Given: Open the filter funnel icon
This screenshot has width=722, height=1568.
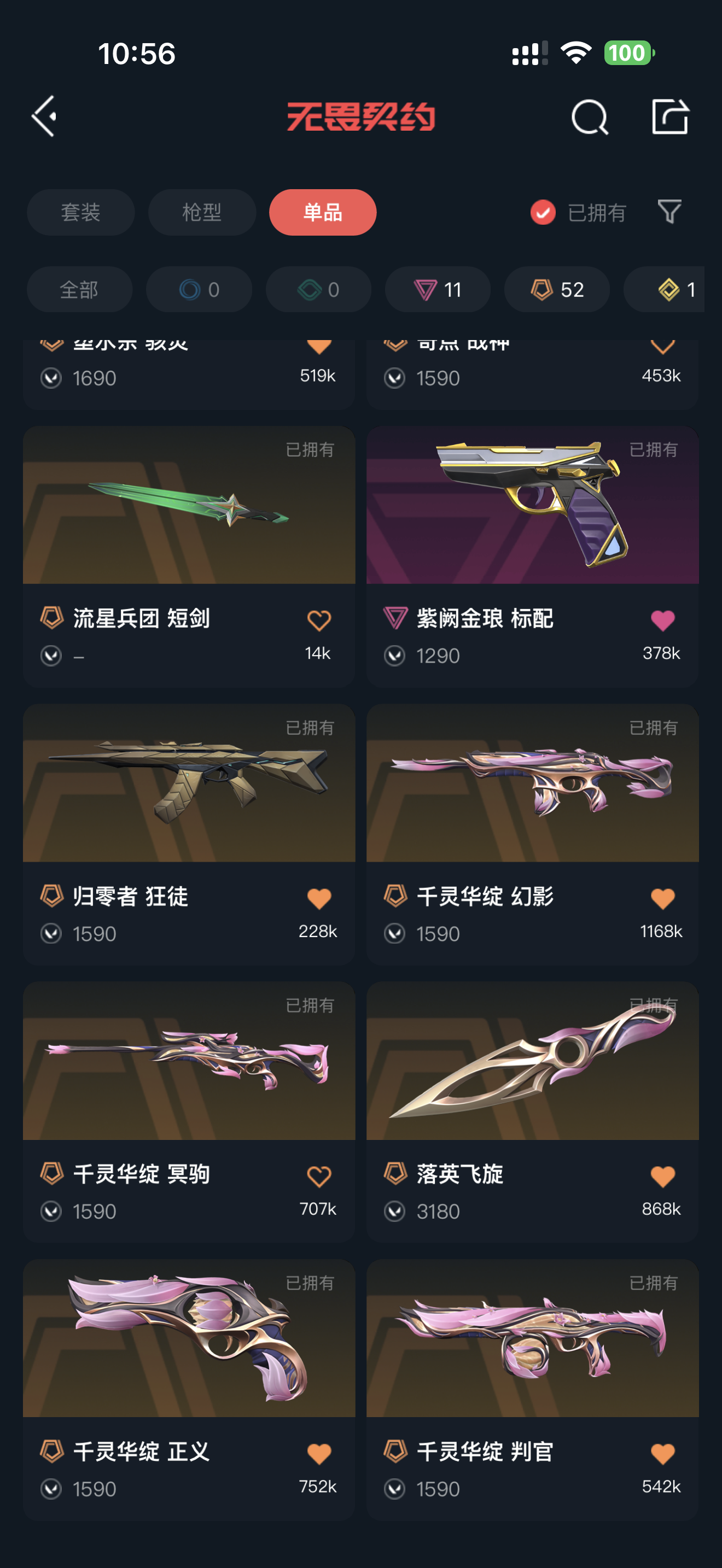Looking at the screenshot, I should click(x=669, y=212).
